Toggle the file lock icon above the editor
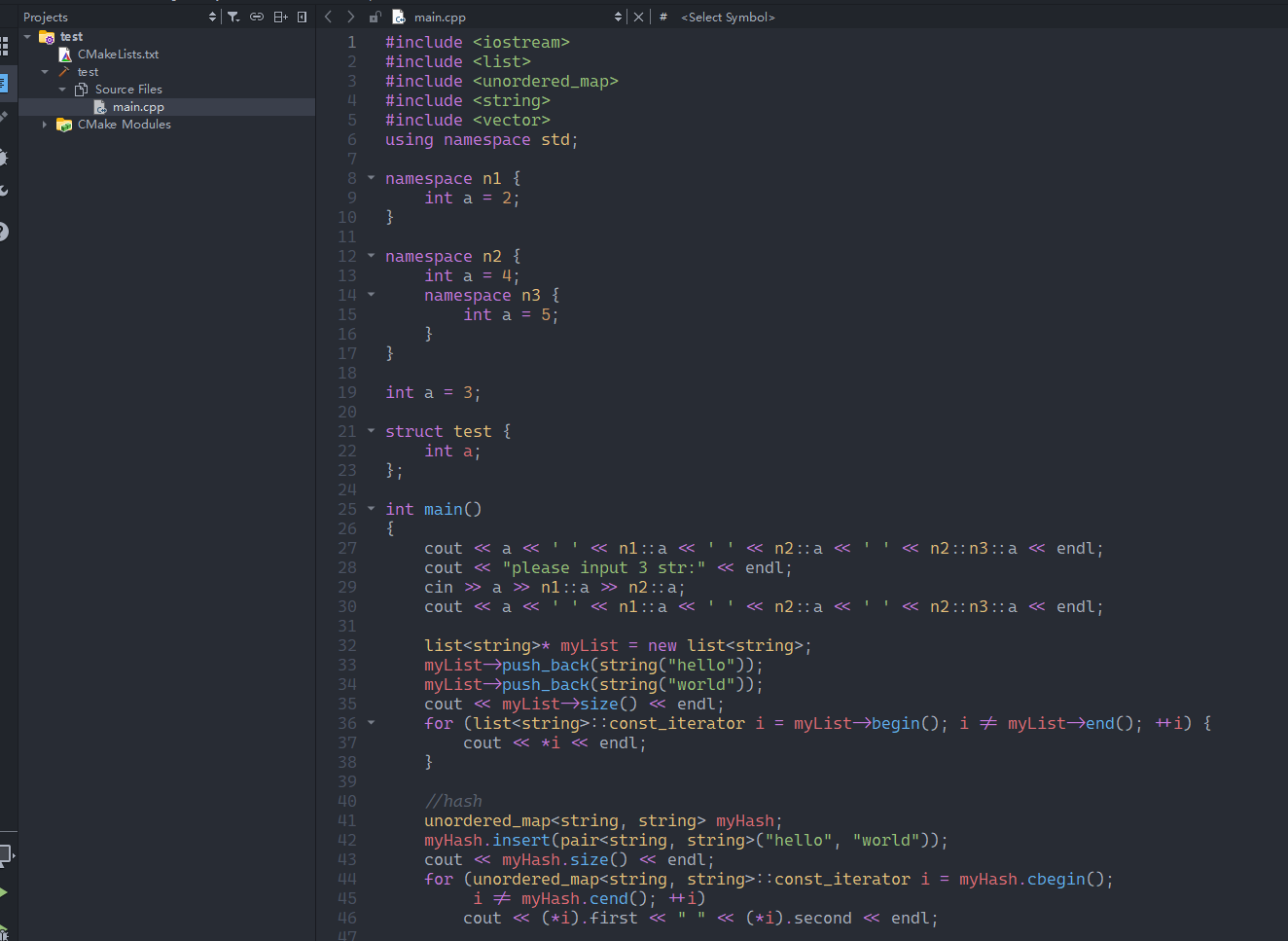Screen dimensions: 1288x941 pos(376,17)
